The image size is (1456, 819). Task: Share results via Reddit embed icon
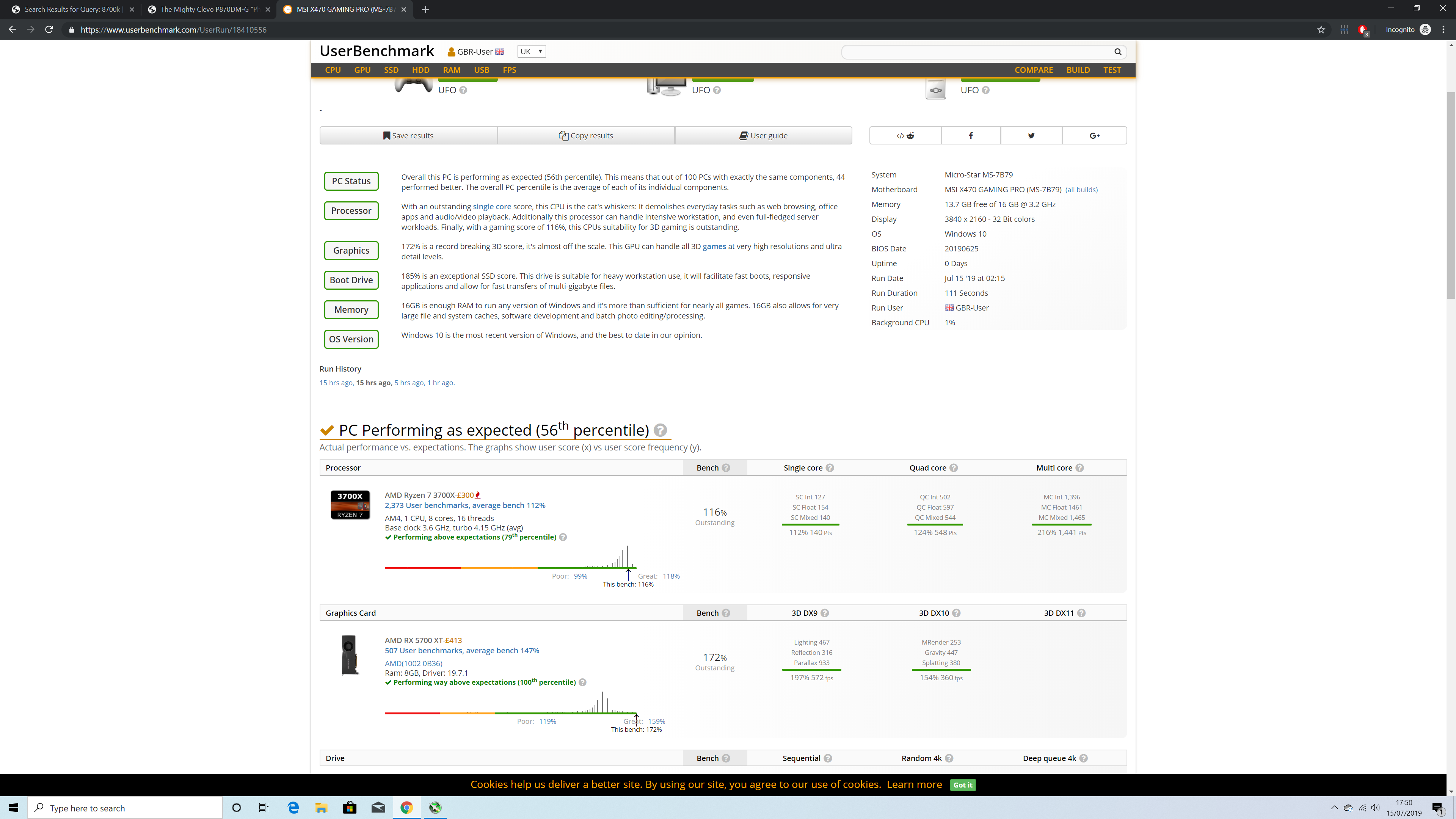(x=905, y=136)
